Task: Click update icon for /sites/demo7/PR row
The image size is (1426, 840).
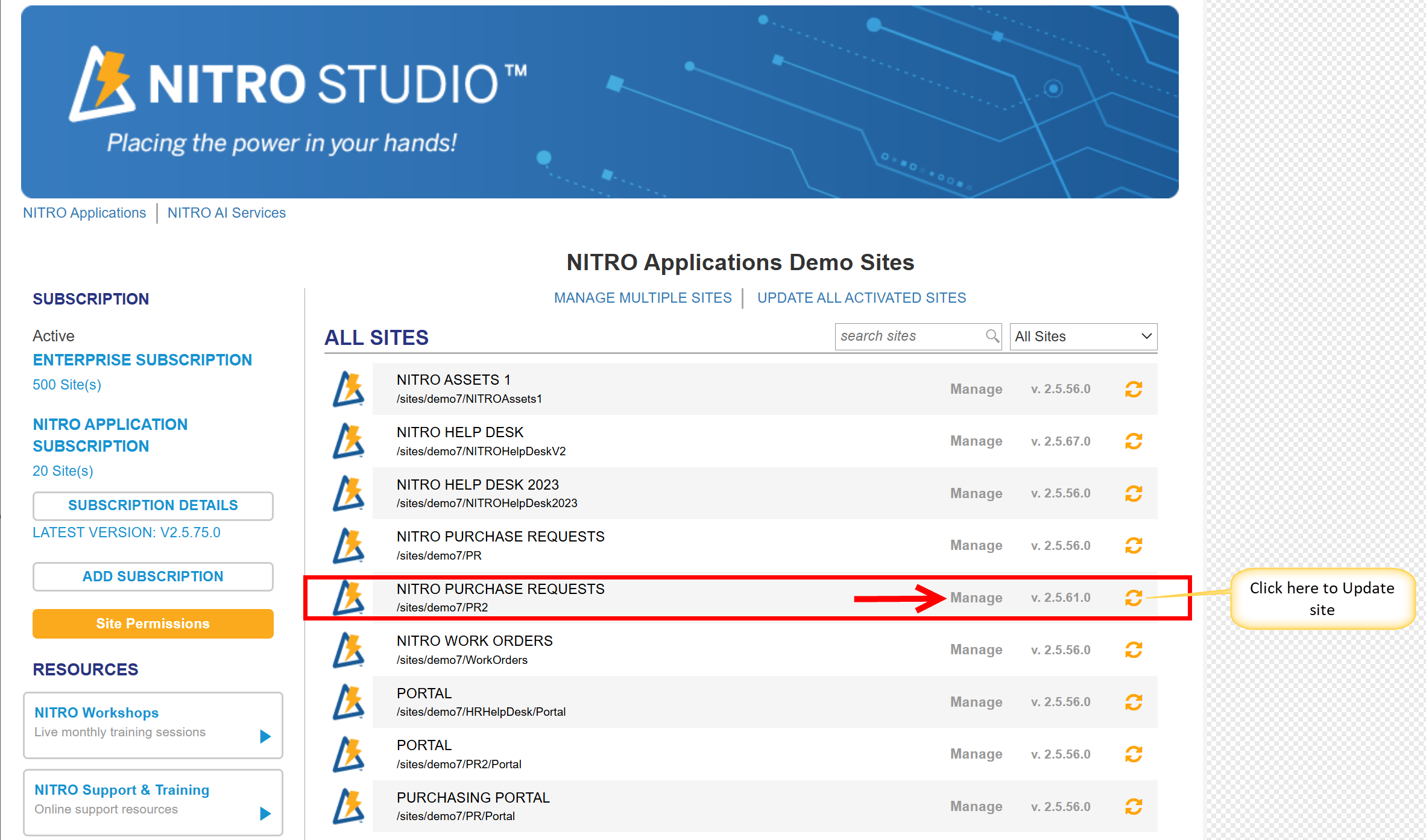Action: 1134,546
